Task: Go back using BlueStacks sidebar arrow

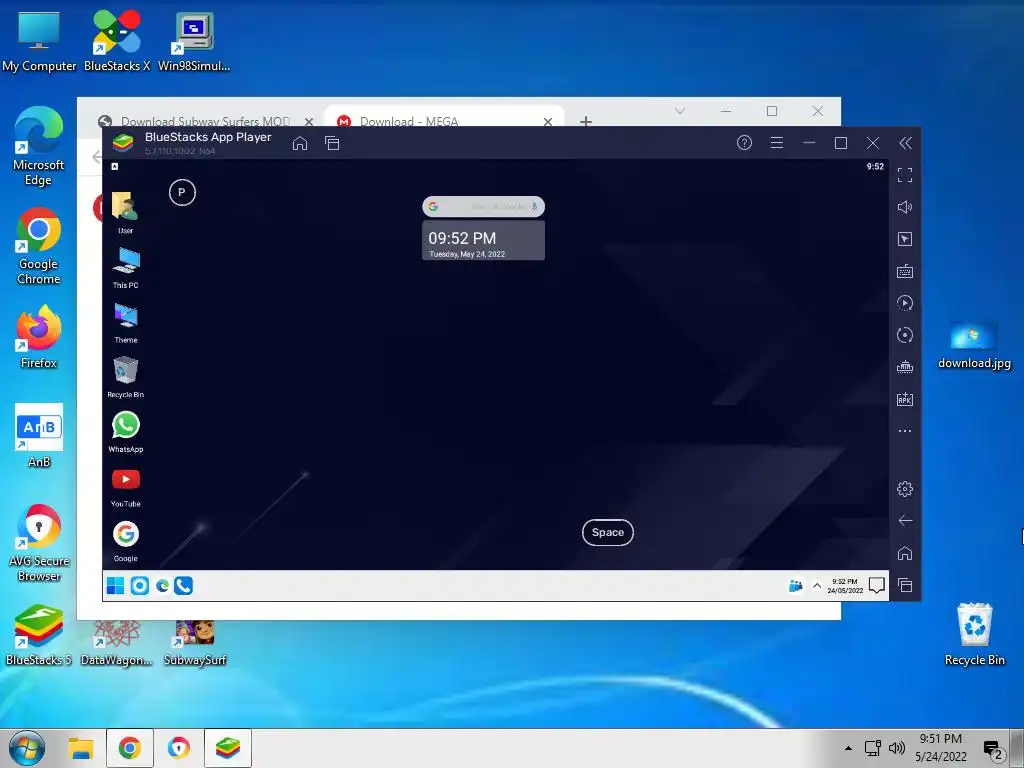Action: click(x=905, y=520)
